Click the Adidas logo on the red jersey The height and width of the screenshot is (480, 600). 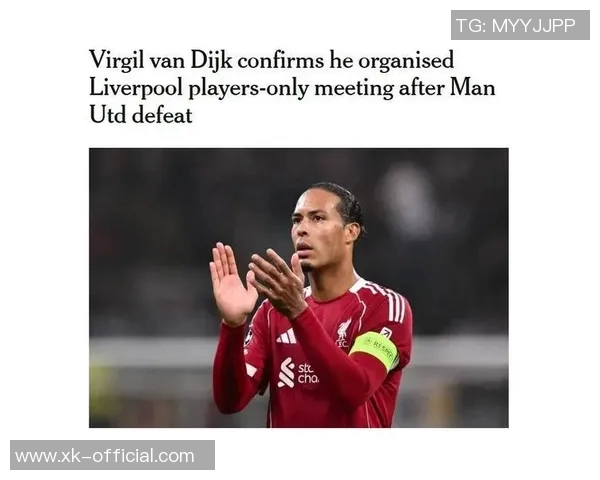coord(286,337)
